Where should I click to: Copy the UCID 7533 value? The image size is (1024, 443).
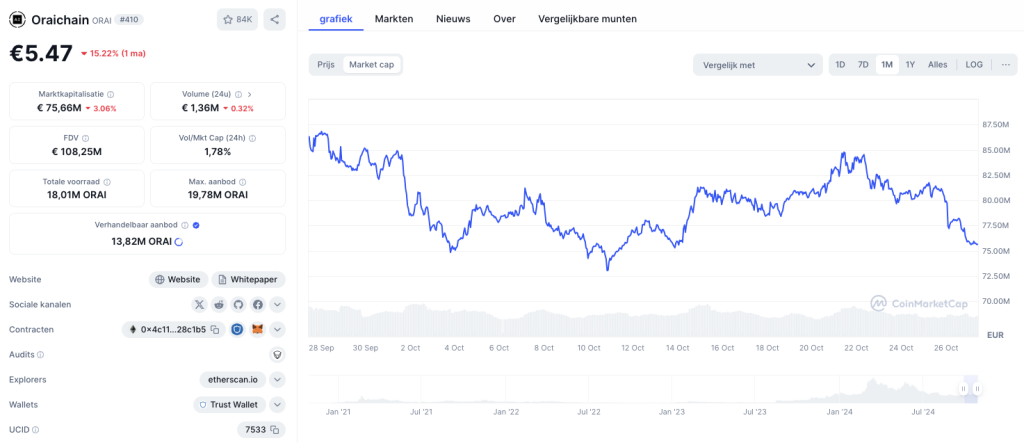[x=275, y=430]
